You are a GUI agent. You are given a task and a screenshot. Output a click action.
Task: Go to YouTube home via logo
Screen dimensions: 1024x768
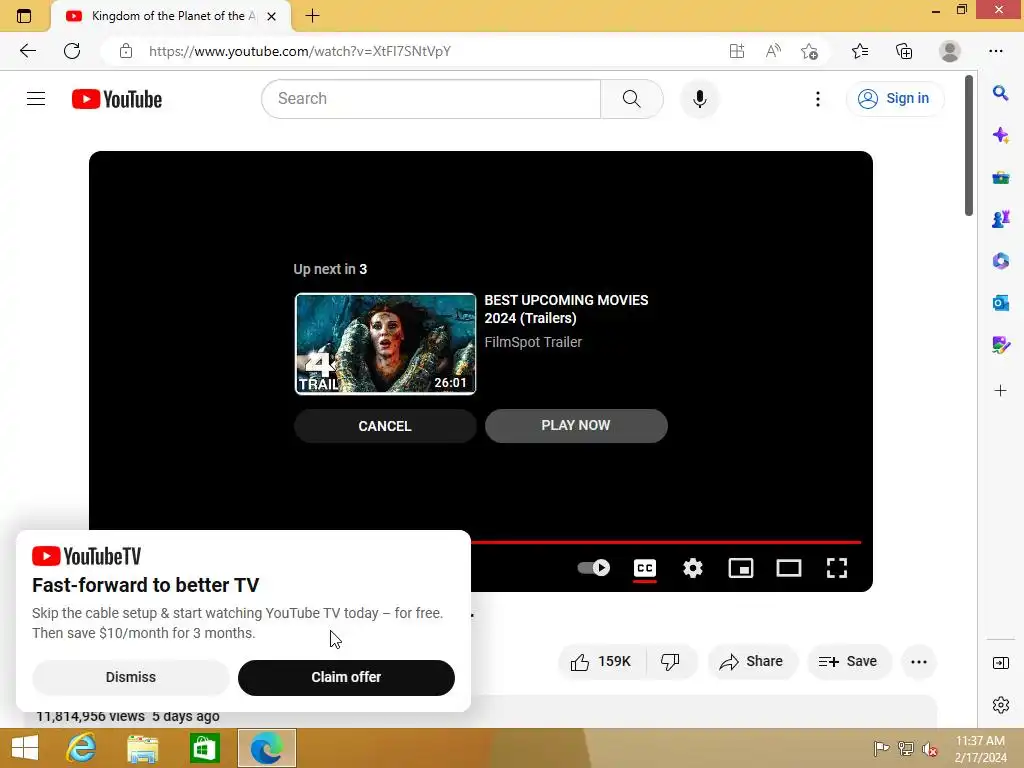pyautogui.click(x=117, y=99)
